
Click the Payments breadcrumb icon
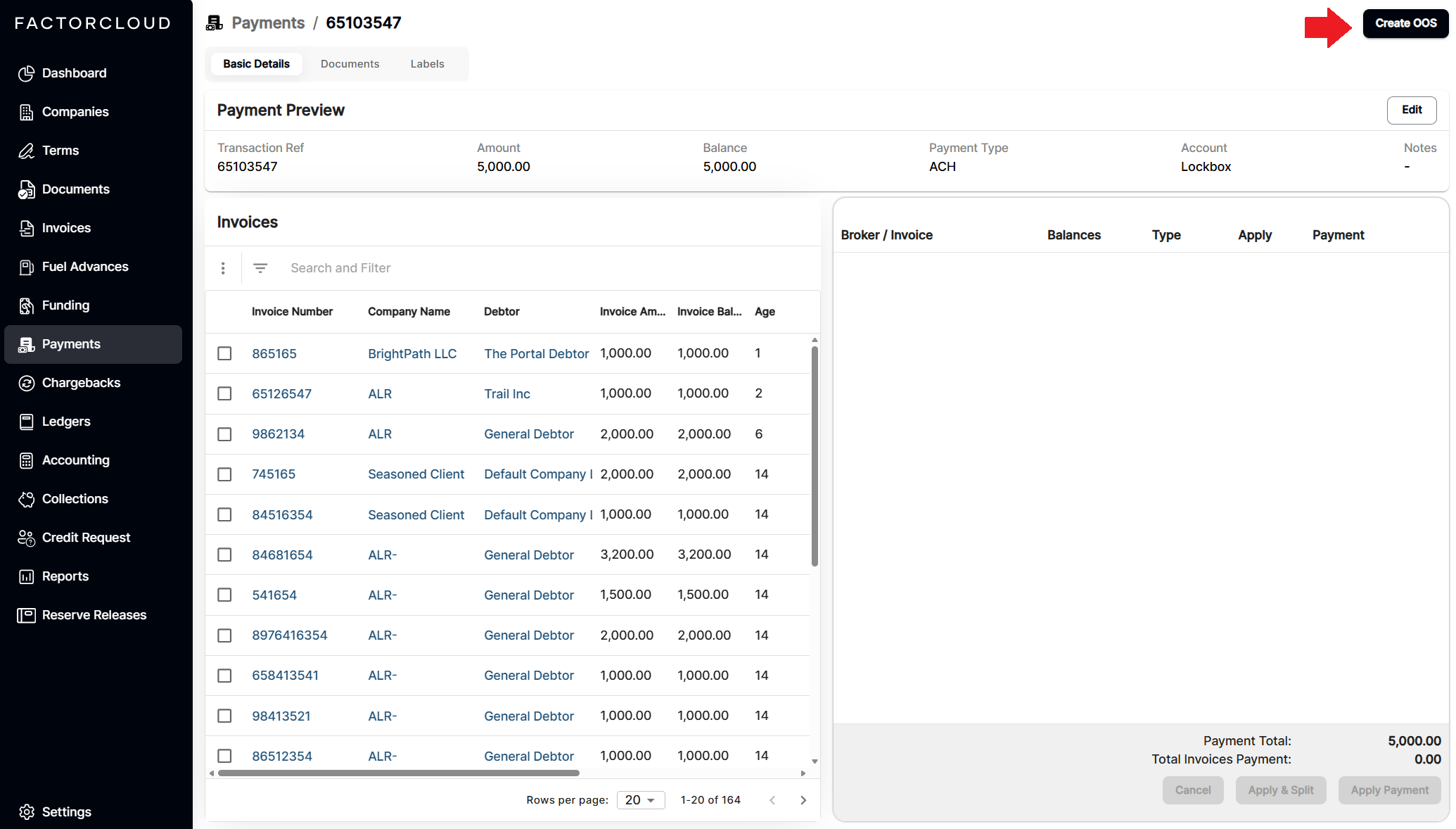tap(215, 23)
